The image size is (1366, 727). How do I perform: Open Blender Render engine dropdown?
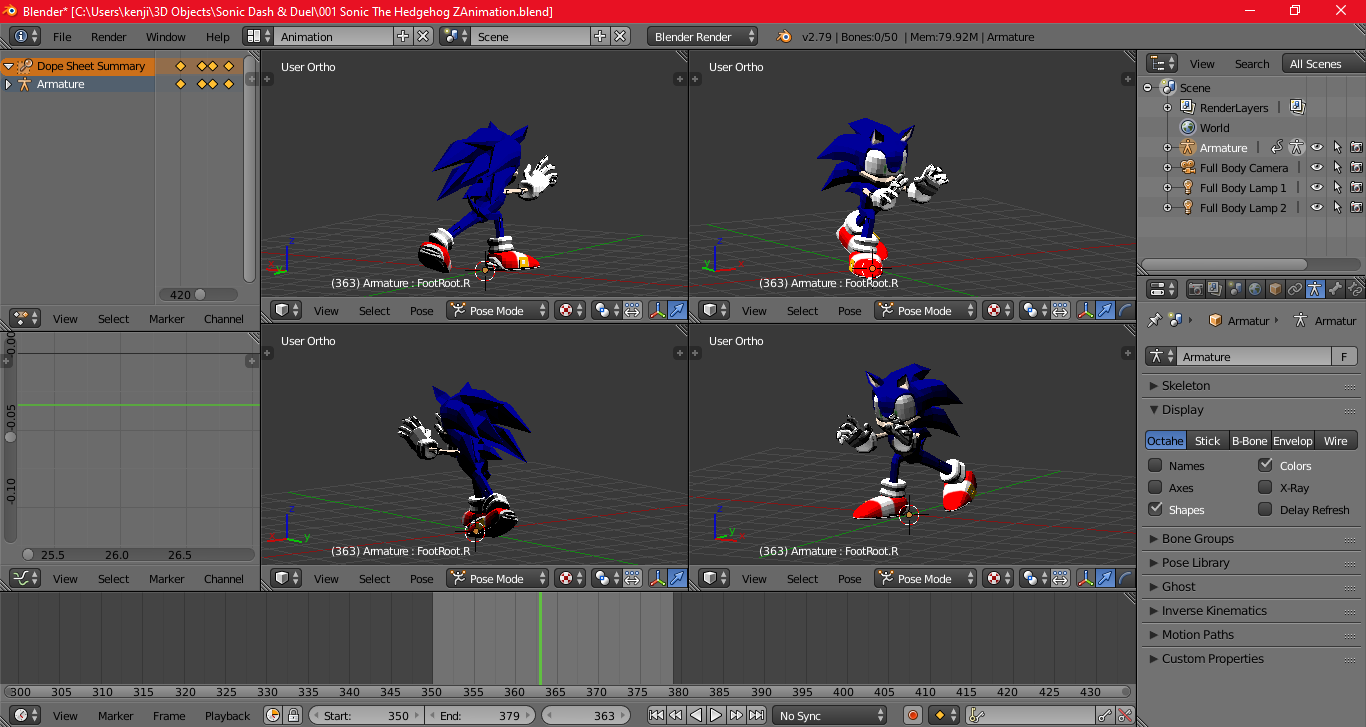click(702, 37)
